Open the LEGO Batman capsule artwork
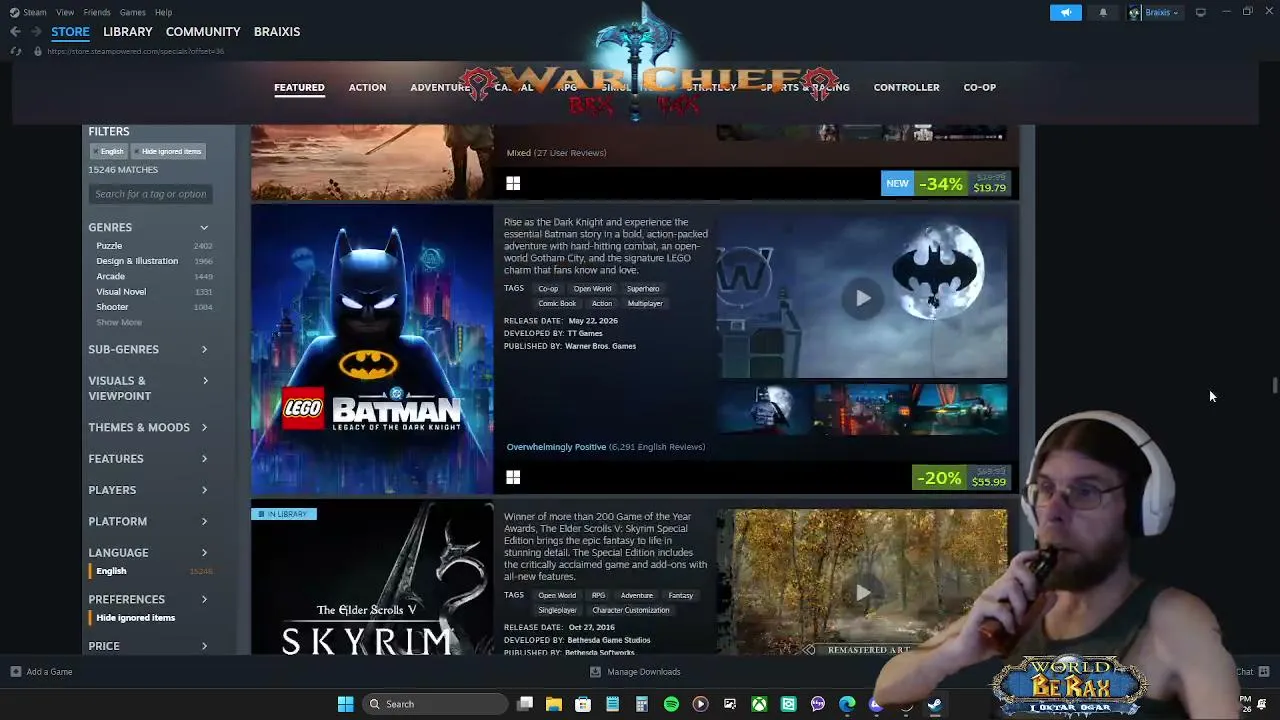Viewport: 1280px width, 720px height. coord(372,349)
